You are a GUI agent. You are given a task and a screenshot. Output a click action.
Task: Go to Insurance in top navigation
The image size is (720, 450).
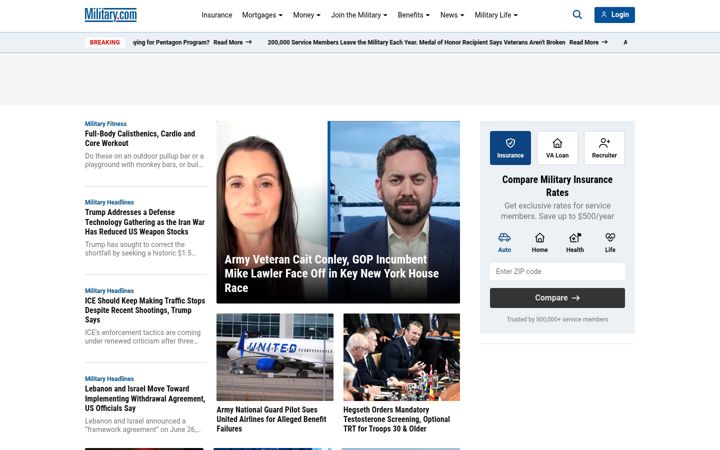[217, 15]
